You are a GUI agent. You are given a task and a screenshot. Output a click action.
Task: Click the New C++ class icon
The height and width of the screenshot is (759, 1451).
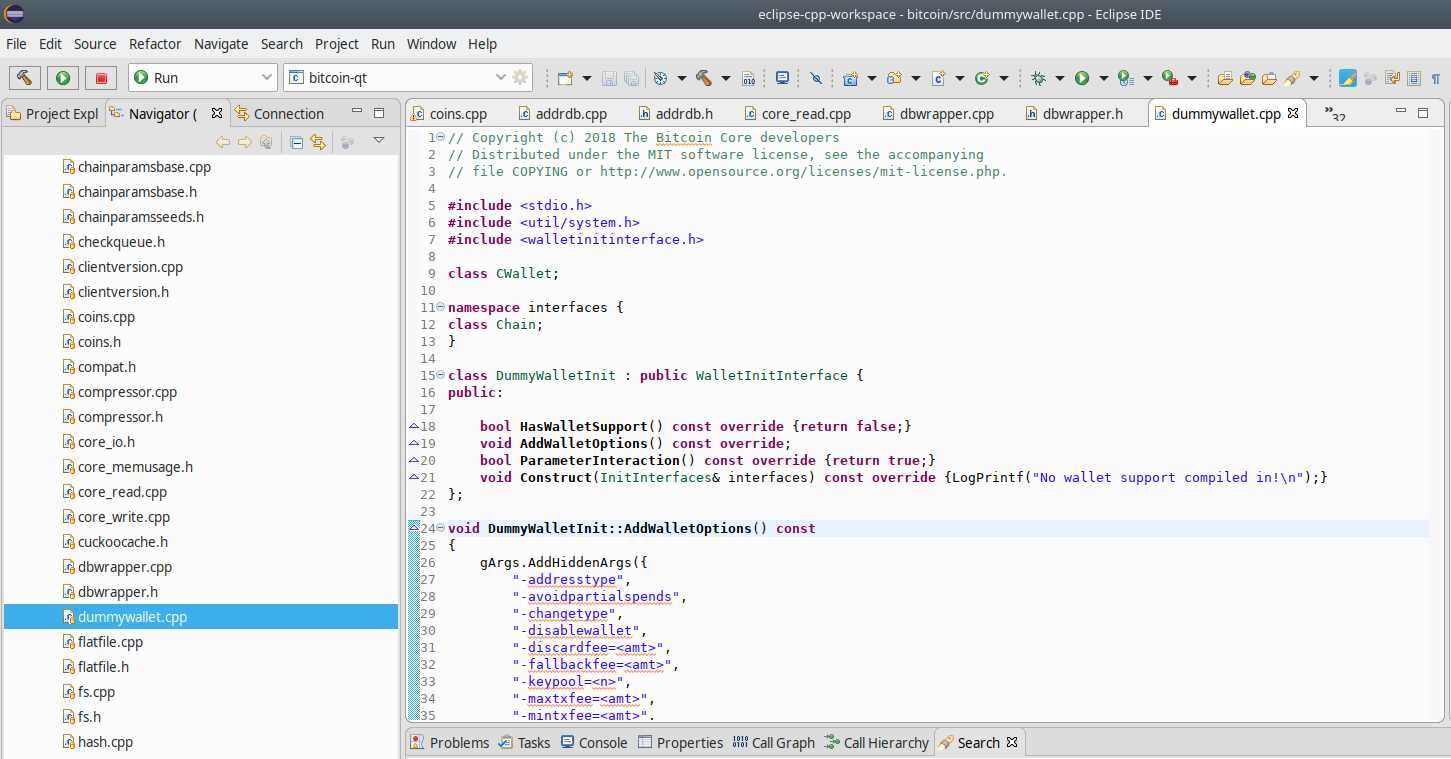click(x=981, y=78)
